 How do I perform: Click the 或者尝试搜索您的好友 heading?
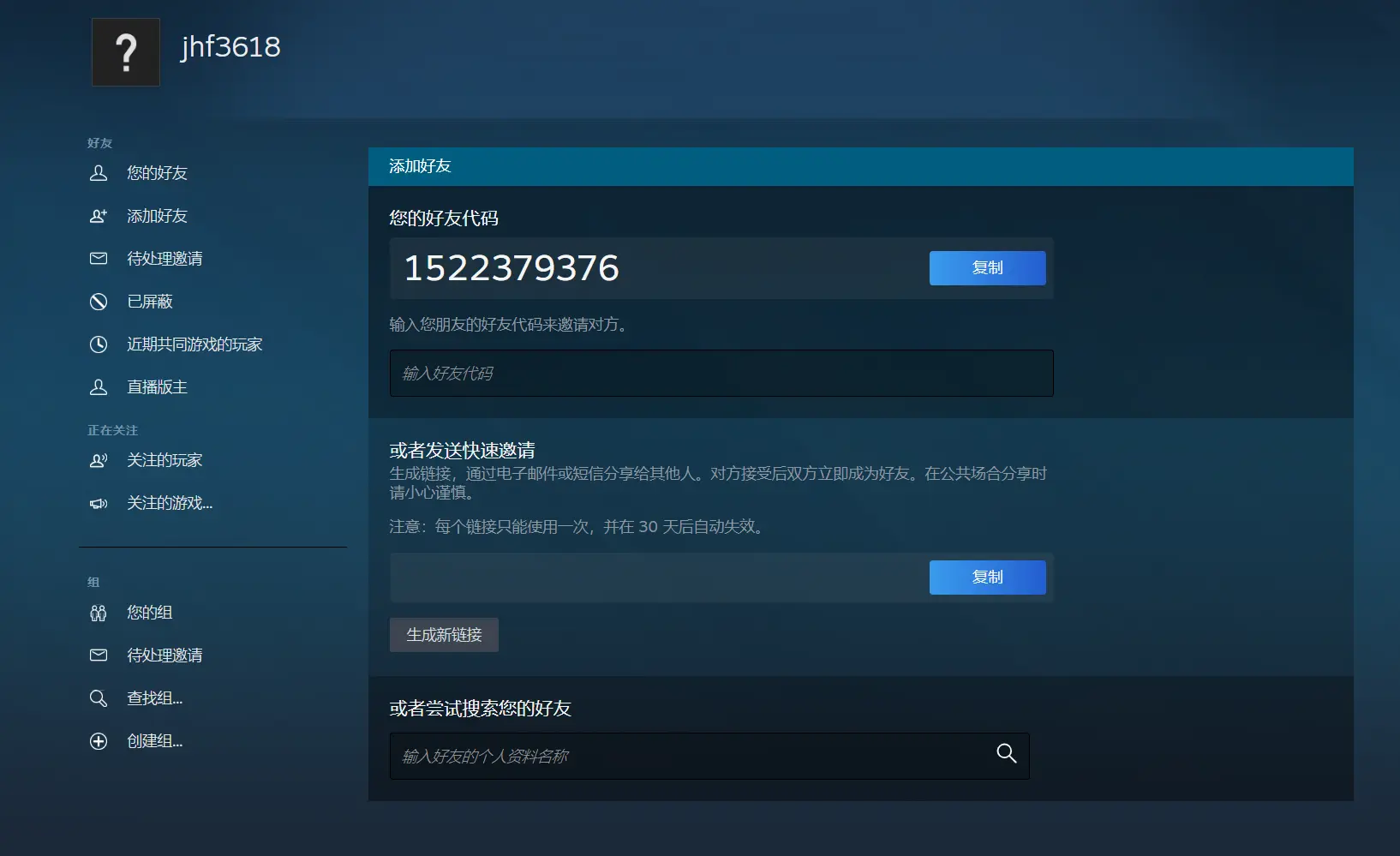click(x=481, y=709)
